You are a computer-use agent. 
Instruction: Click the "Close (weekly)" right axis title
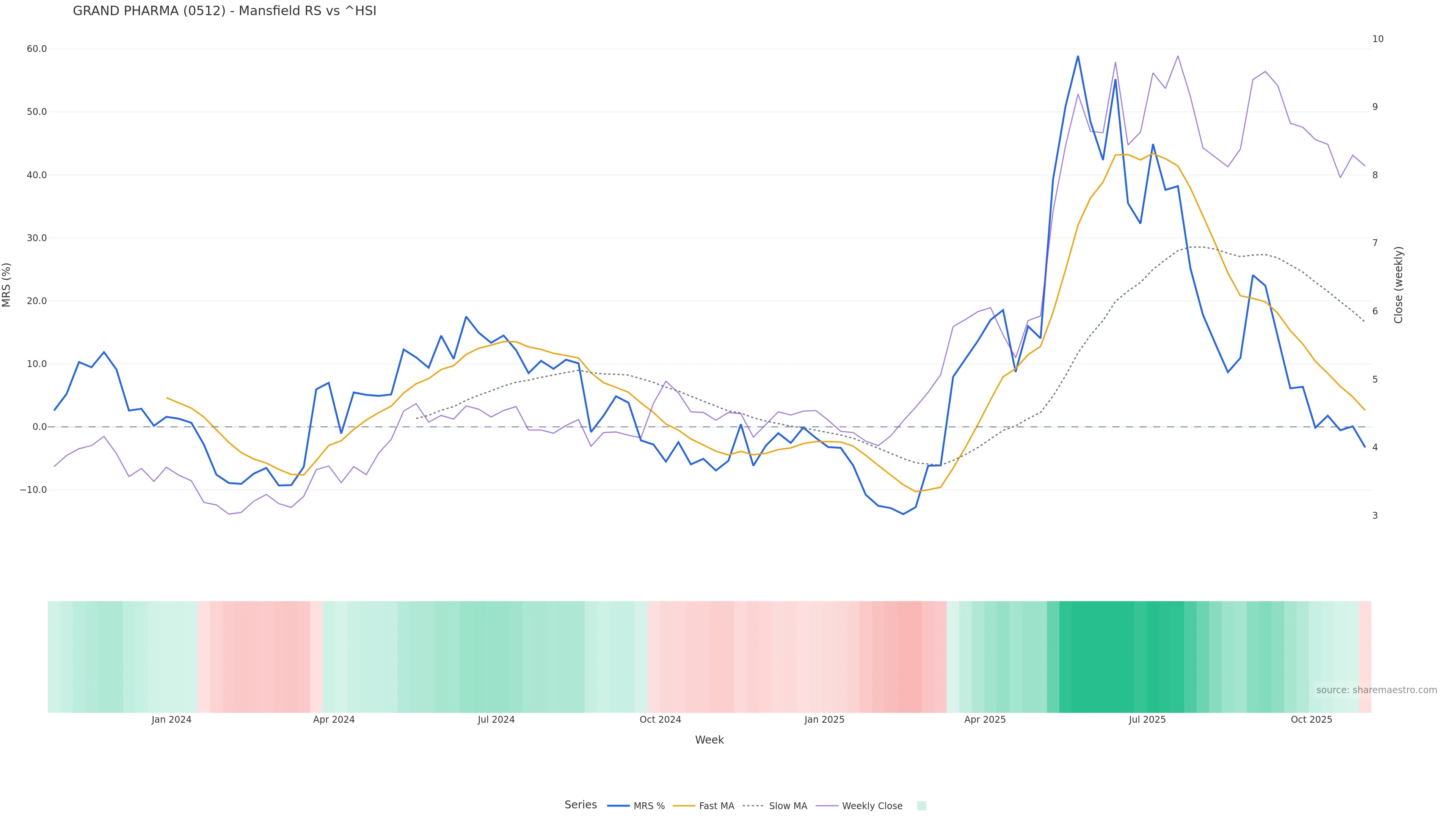click(1398, 285)
